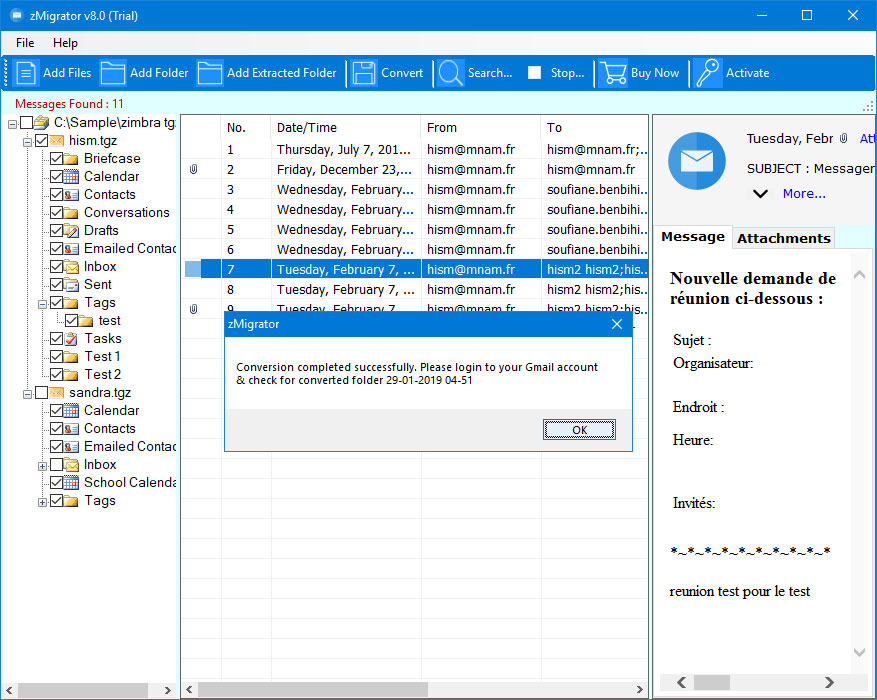Viewport: 877px width, 700px height.
Task: Click the School Calendar icon under sandra.tgz
Action: [x=71, y=483]
